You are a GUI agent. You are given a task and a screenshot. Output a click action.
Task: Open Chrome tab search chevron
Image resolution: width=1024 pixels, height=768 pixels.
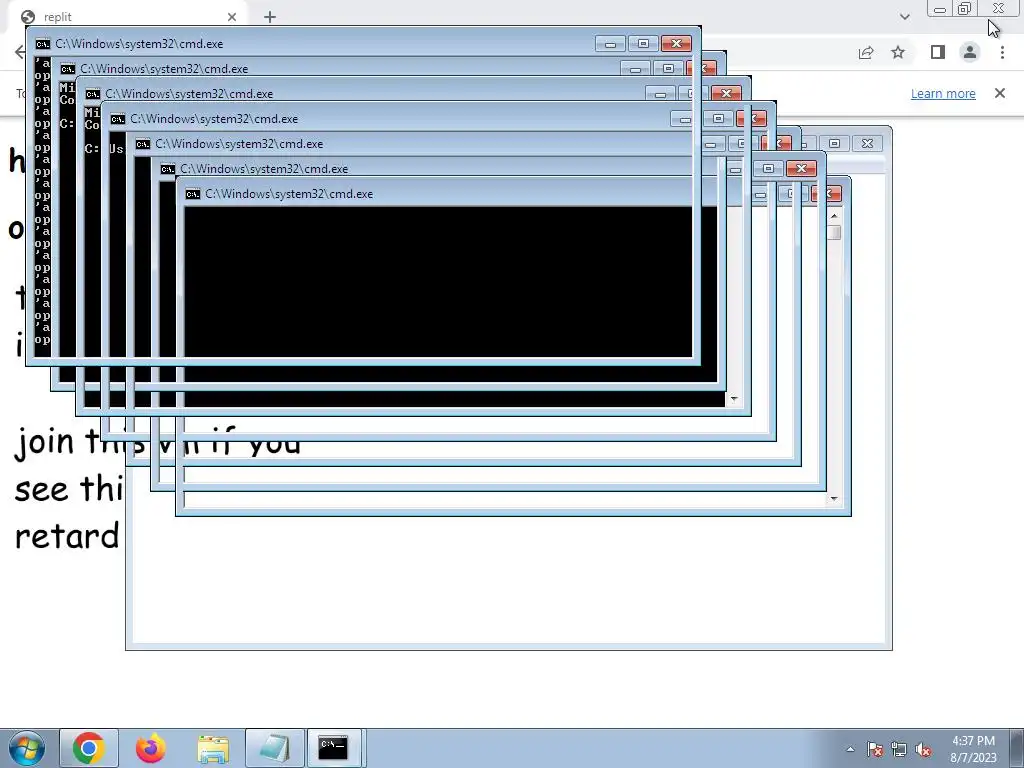coord(904,16)
